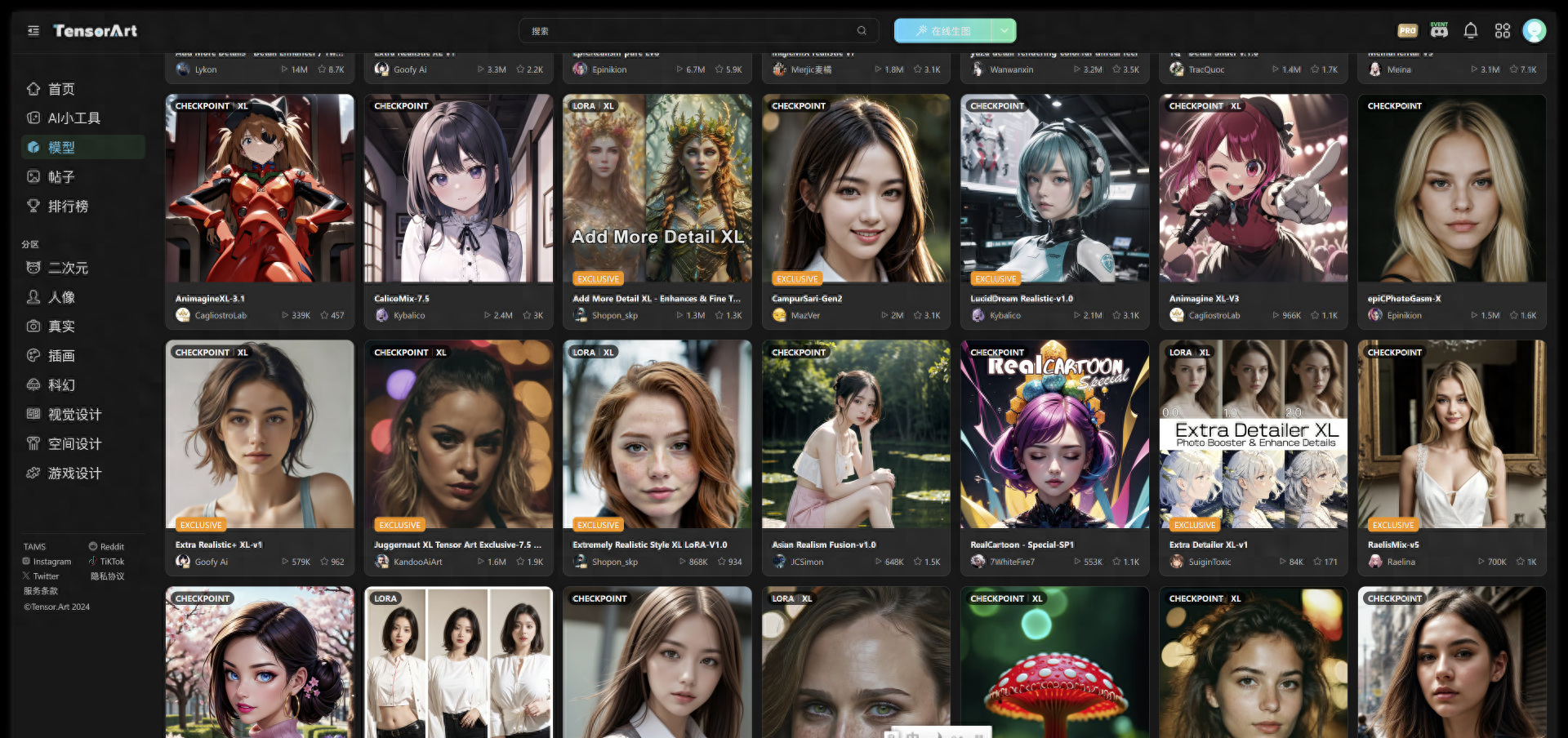Open the Discord event icon
Viewport: 1568px width, 738px height.
click(x=1439, y=30)
